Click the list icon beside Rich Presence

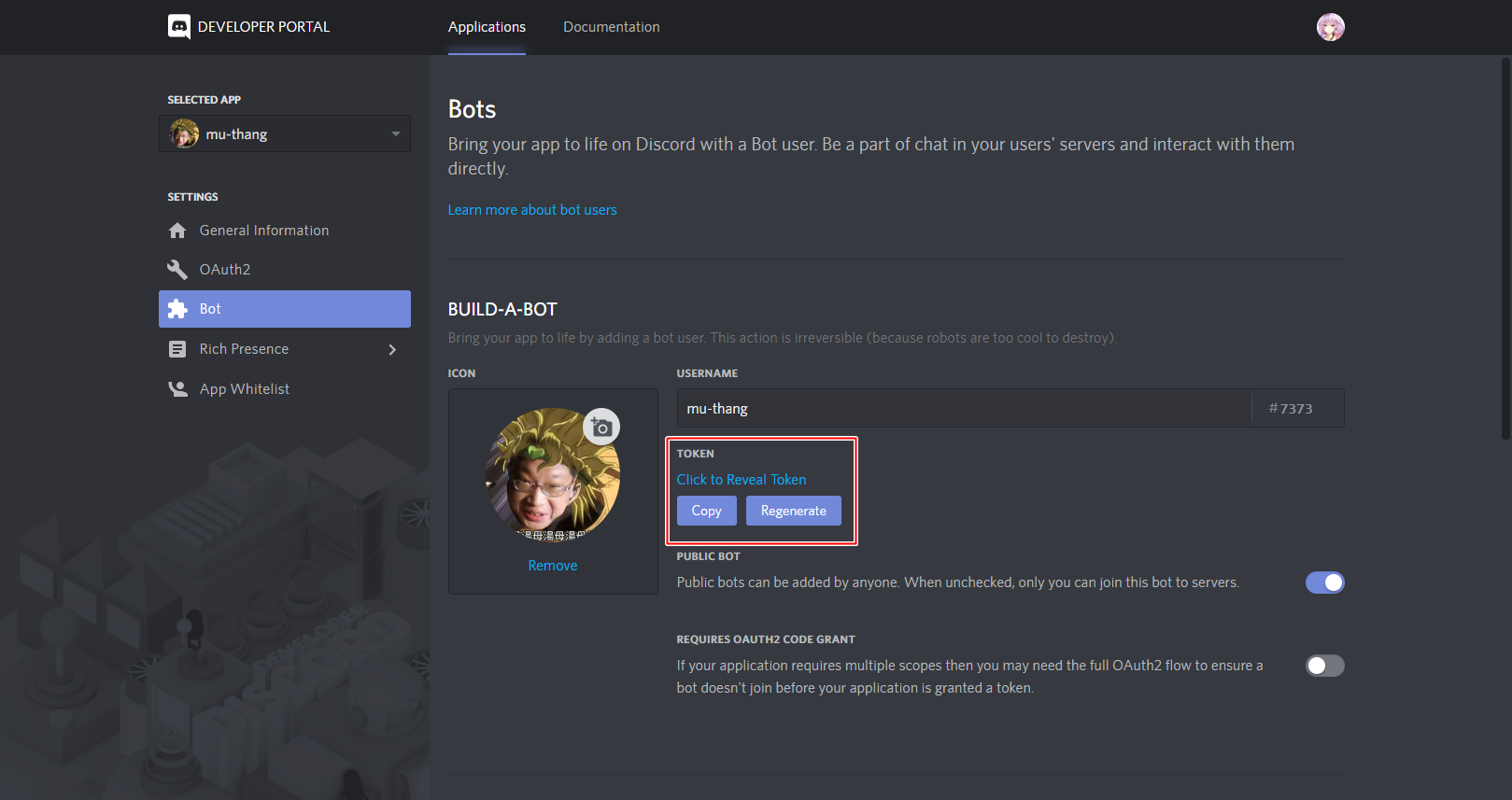[177, 349]
